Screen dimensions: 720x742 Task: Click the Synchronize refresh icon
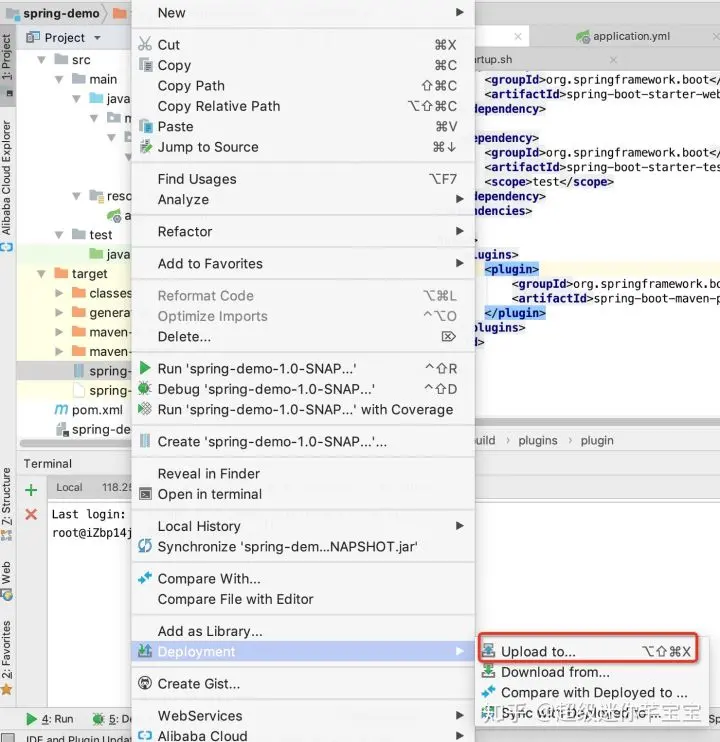pos(145,546)
